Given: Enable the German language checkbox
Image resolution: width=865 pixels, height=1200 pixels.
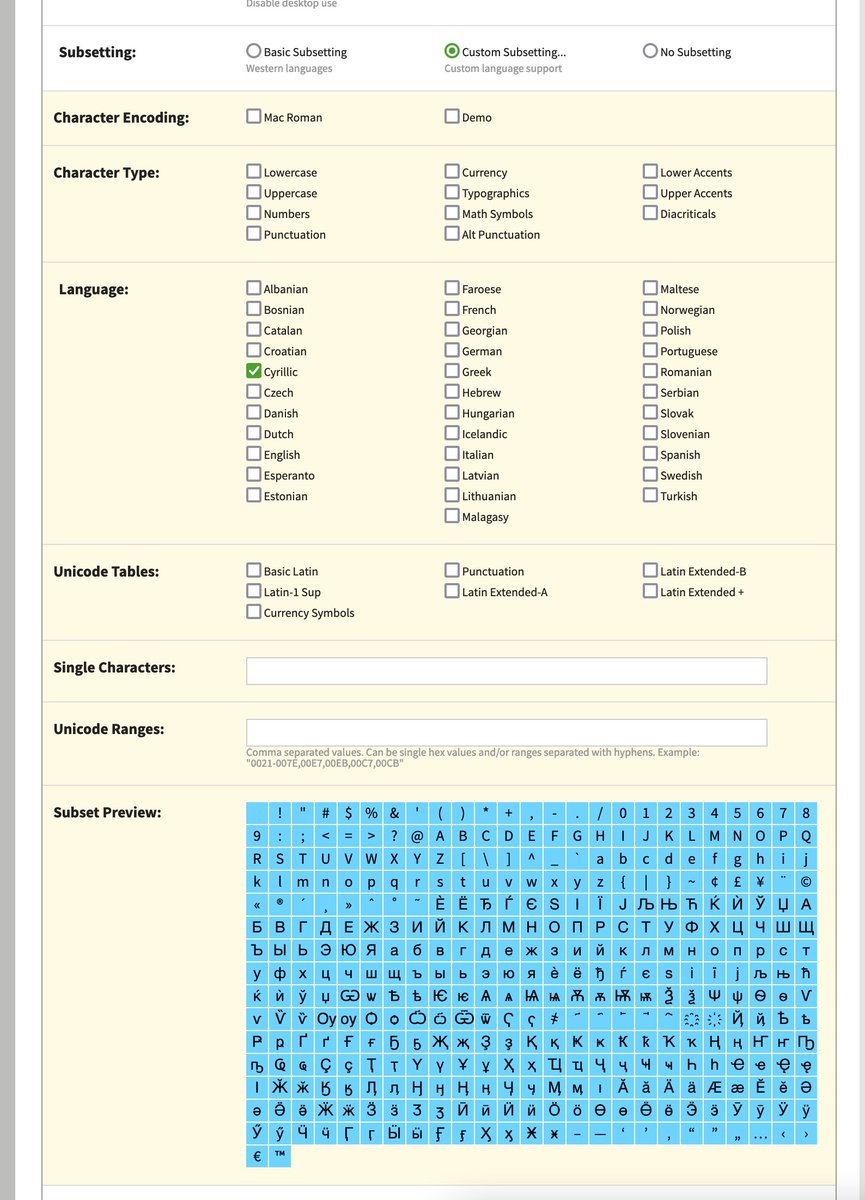Looking at the screenshot, I should 452,350.
